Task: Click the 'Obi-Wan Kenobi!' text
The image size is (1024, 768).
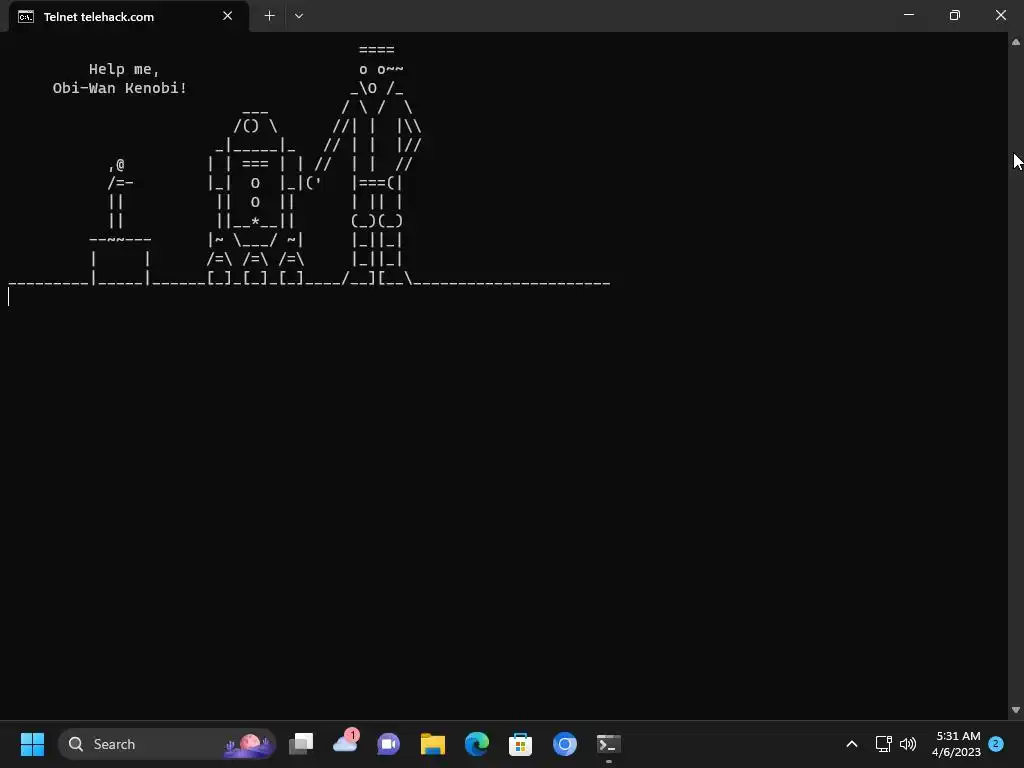Action: coord(120,88)
